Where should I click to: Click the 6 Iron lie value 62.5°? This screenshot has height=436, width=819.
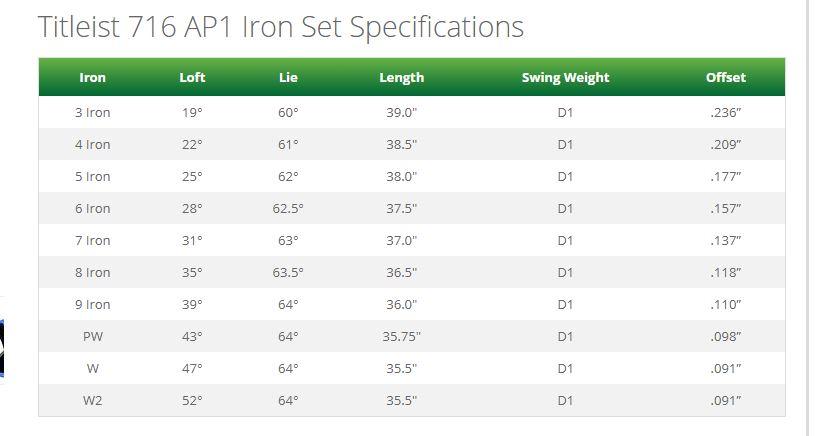(288, 209)
